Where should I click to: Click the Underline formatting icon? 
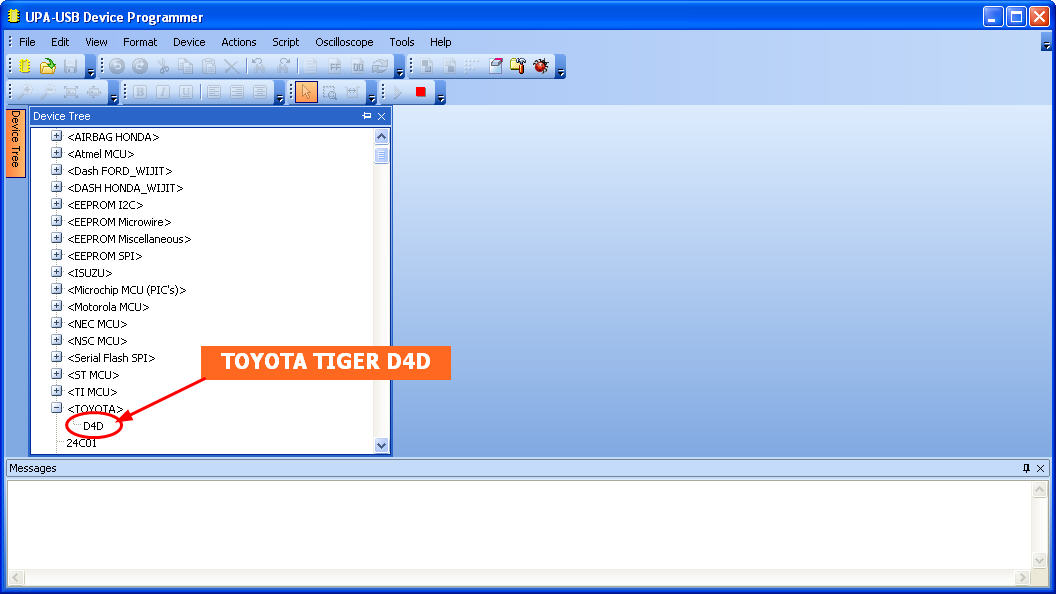(x=186, y=92)
